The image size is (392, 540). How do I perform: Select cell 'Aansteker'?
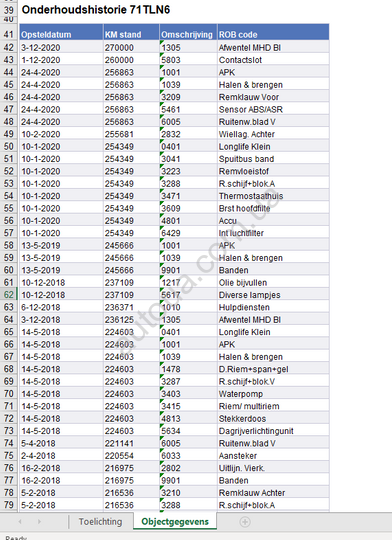273,456
